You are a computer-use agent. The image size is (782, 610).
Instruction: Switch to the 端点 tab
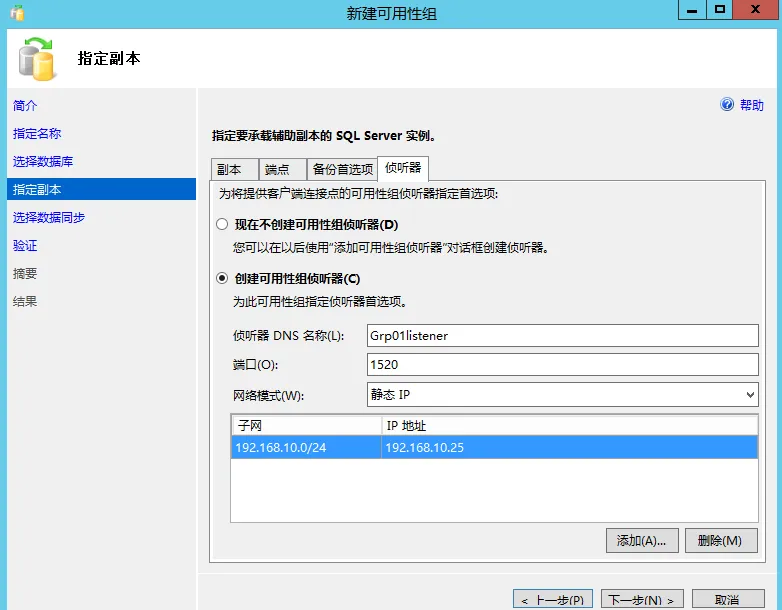pos(282,170)
